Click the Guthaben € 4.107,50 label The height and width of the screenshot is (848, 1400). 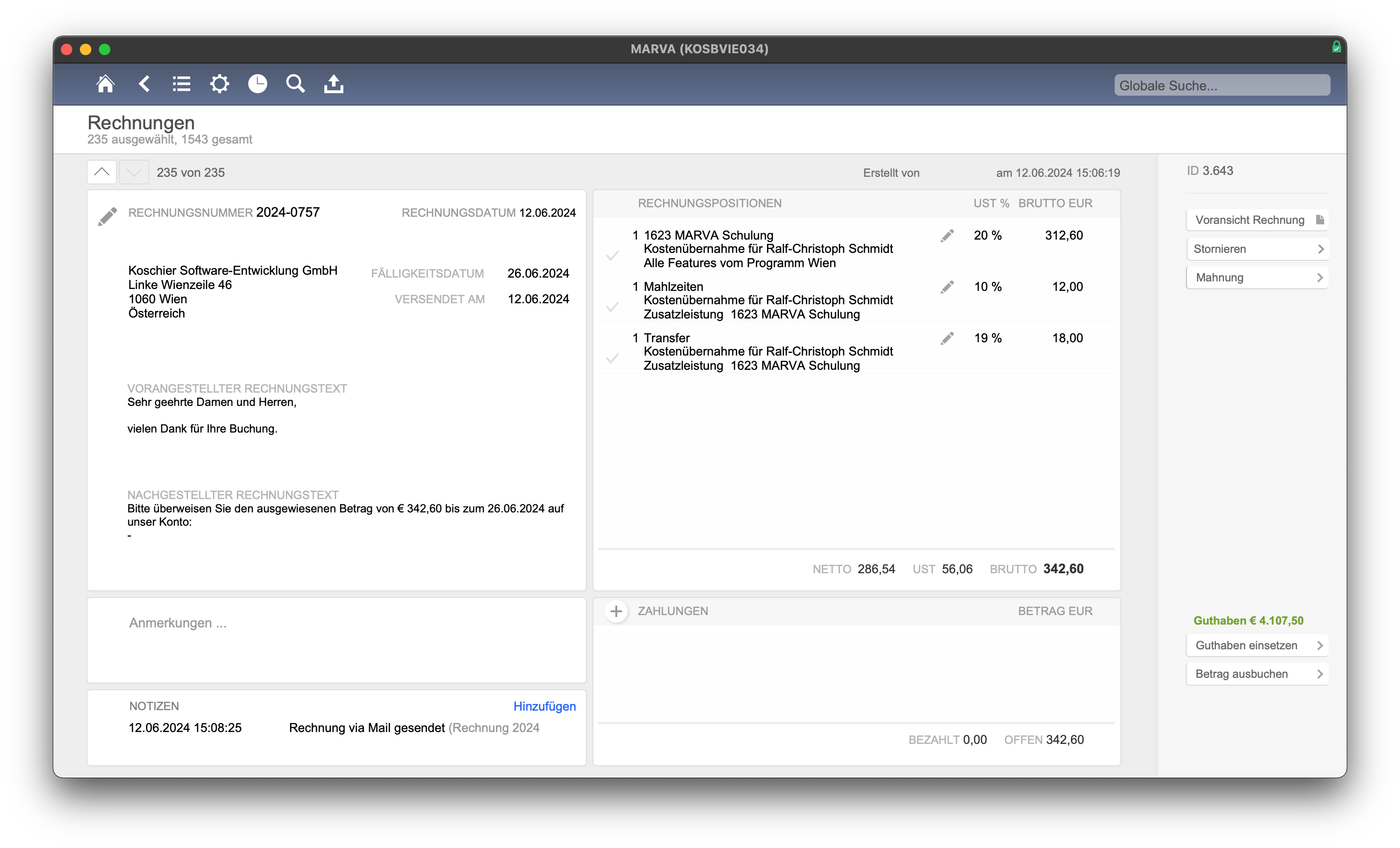coord(1248,621)
